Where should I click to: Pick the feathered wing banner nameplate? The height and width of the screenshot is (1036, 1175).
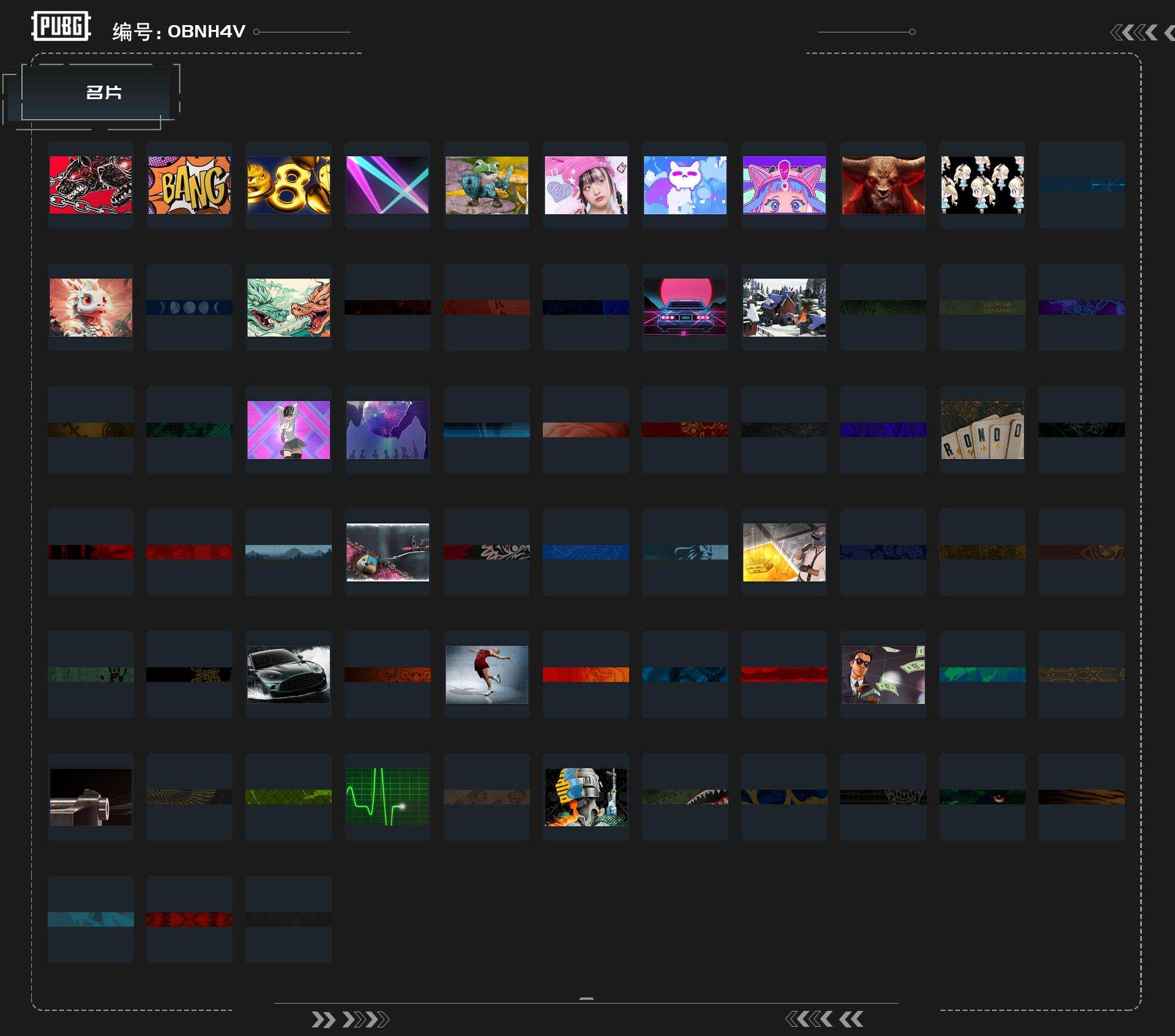tap(190, 797)
